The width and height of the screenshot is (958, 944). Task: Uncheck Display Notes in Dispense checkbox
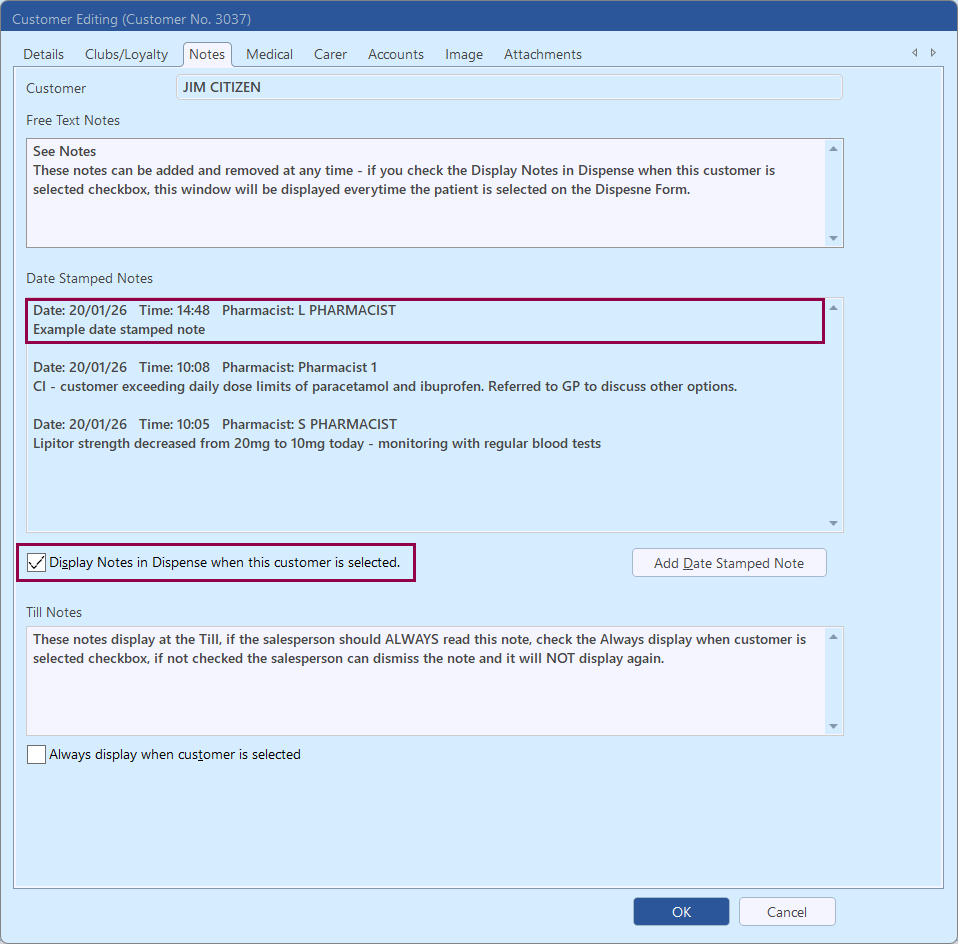point(37,563)
